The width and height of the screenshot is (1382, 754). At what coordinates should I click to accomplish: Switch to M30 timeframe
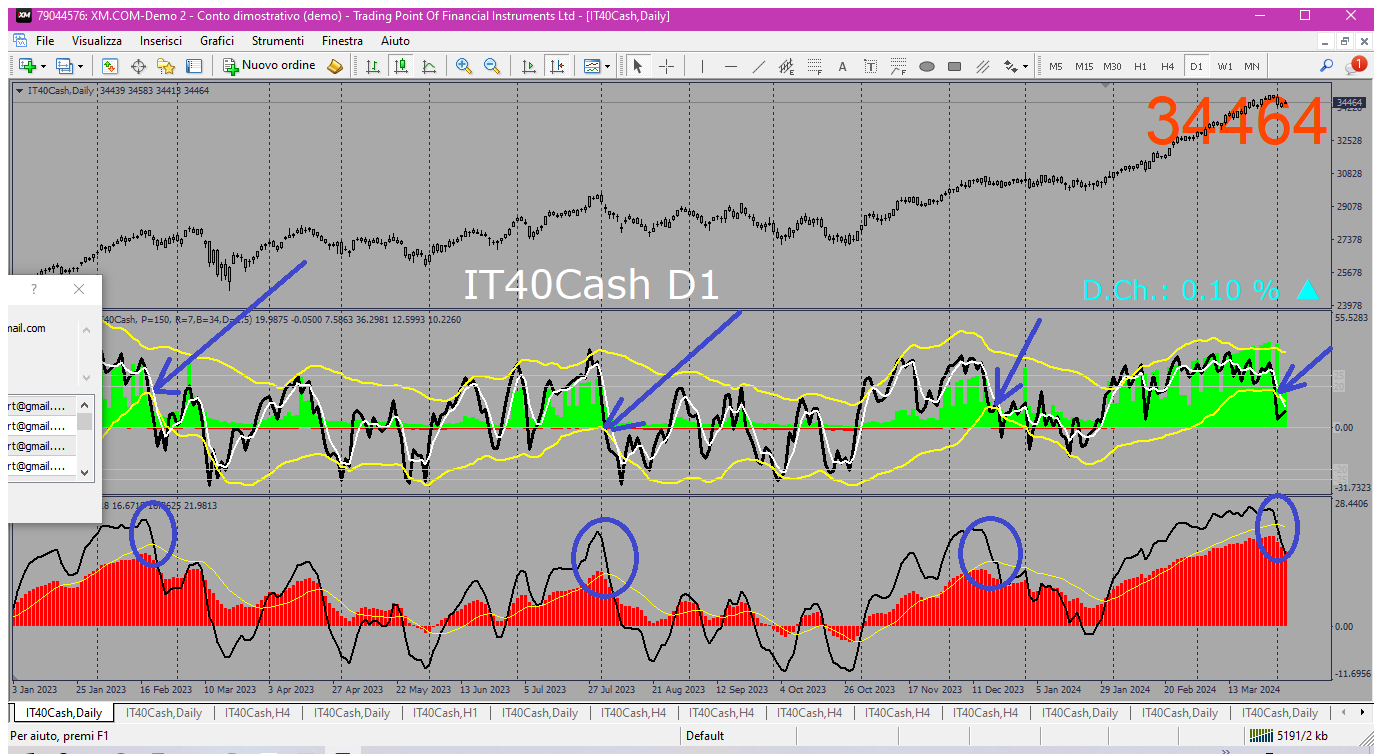(x=1112, y=66)
